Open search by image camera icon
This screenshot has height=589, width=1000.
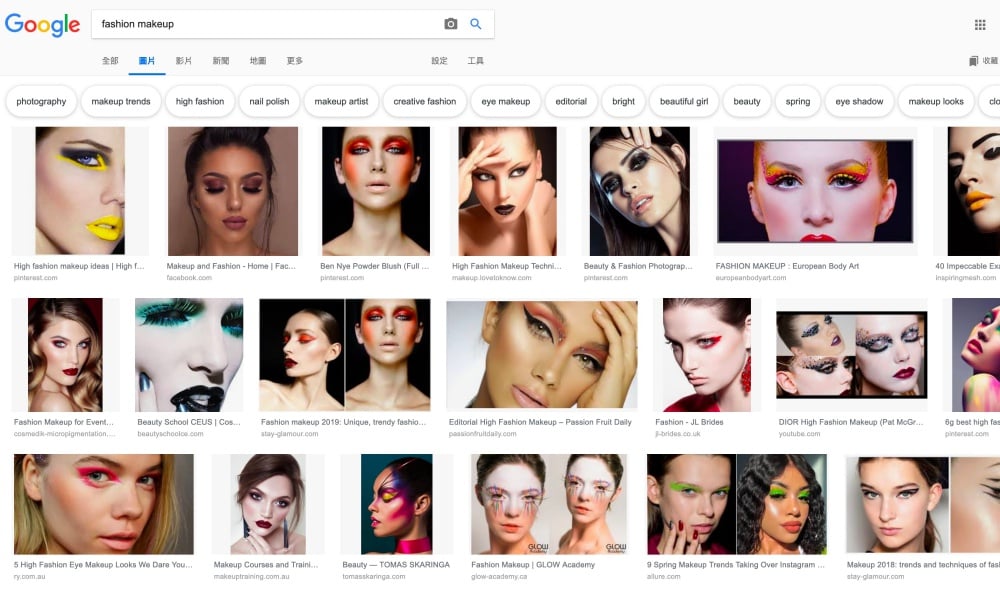451,24
